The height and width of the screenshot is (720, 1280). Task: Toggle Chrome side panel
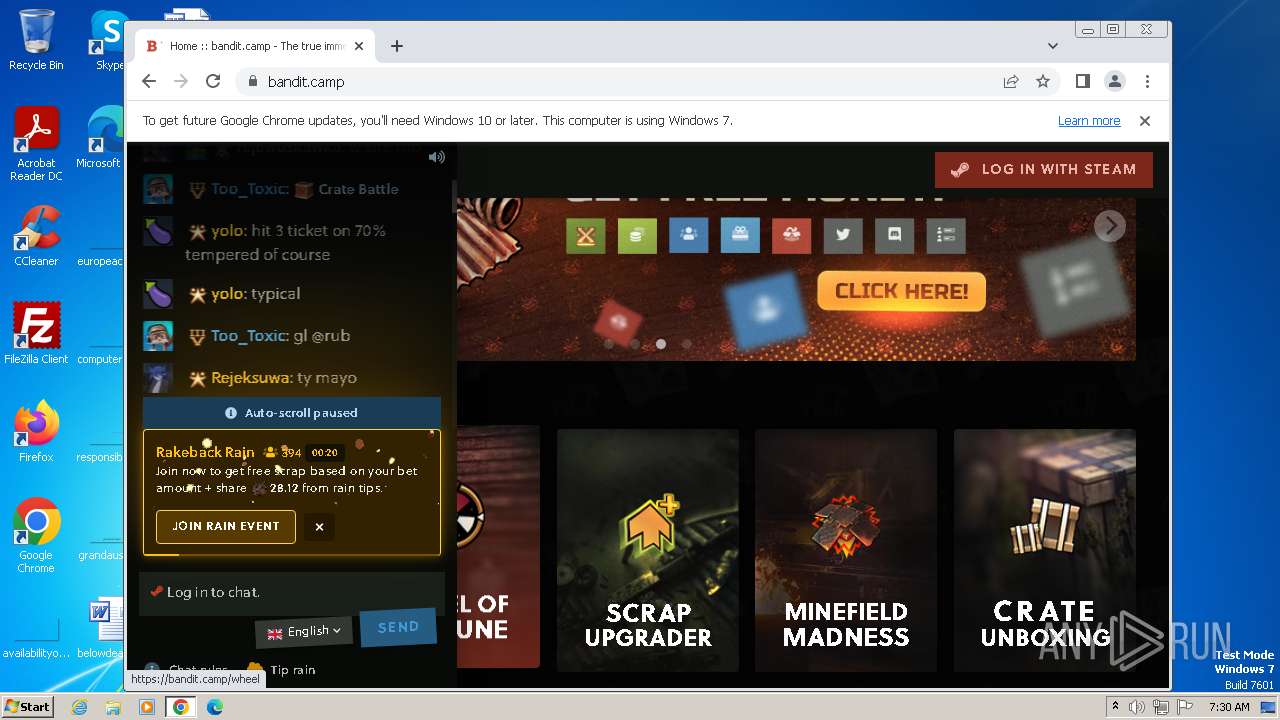1083,82
